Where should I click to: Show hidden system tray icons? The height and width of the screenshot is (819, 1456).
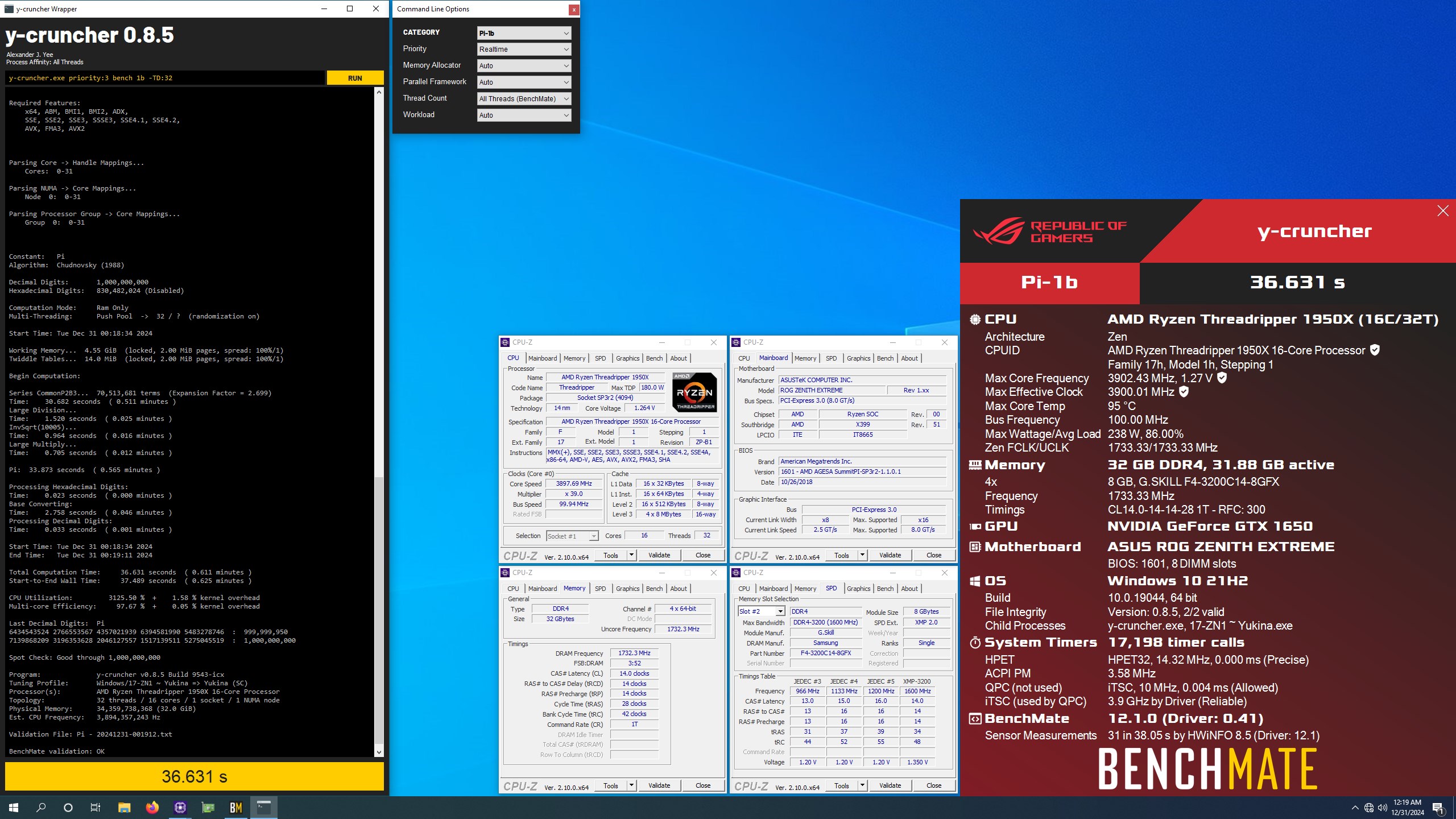1355,808
